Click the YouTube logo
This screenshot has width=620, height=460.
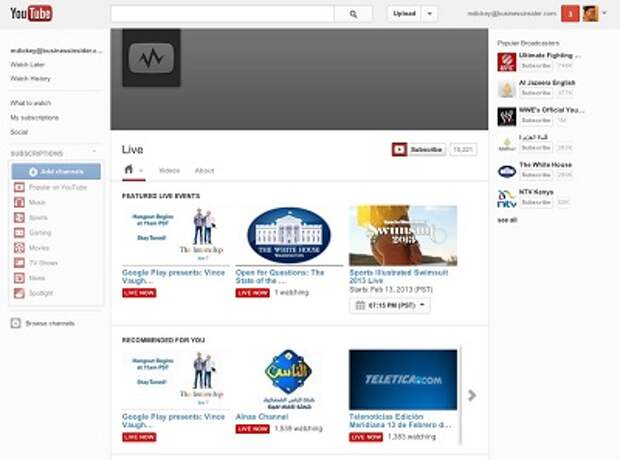31,13
